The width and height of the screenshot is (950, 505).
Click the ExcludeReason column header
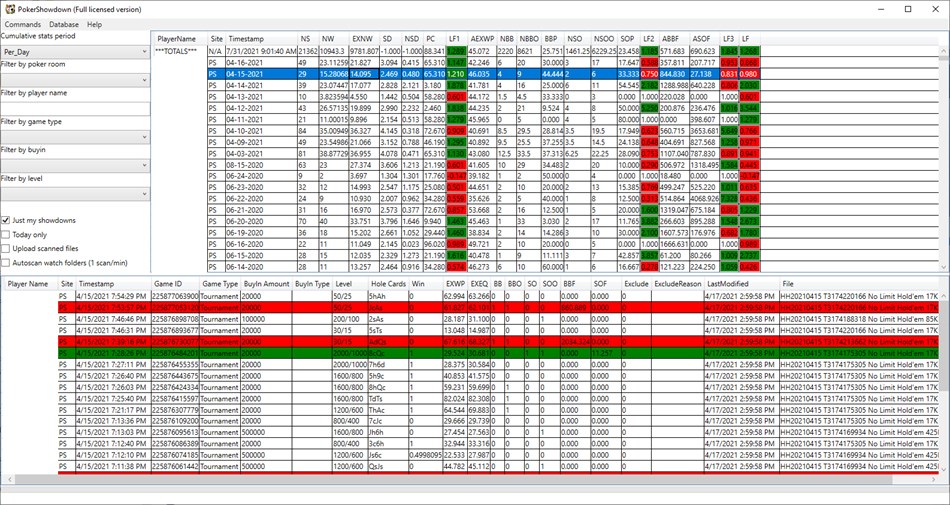coord(677,283)
